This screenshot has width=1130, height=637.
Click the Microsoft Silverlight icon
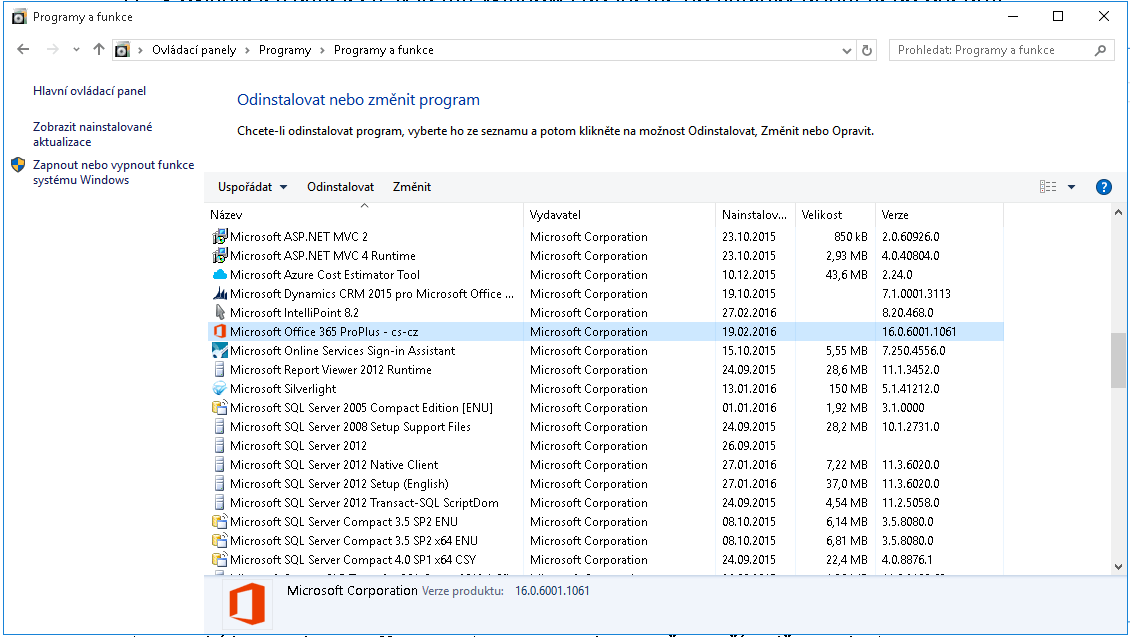pos(220,389)
